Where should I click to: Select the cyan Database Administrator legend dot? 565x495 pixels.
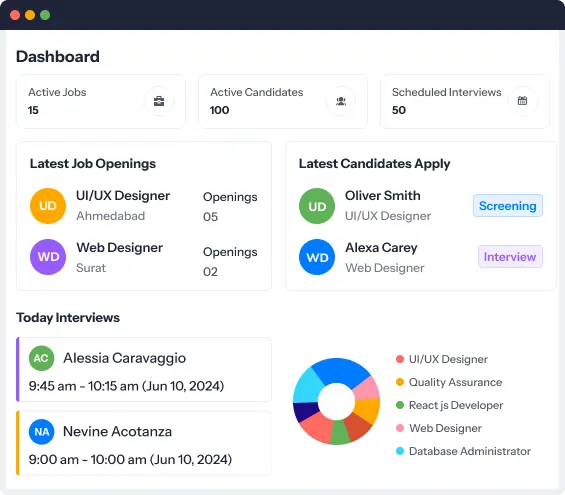(x=400, y=451)
